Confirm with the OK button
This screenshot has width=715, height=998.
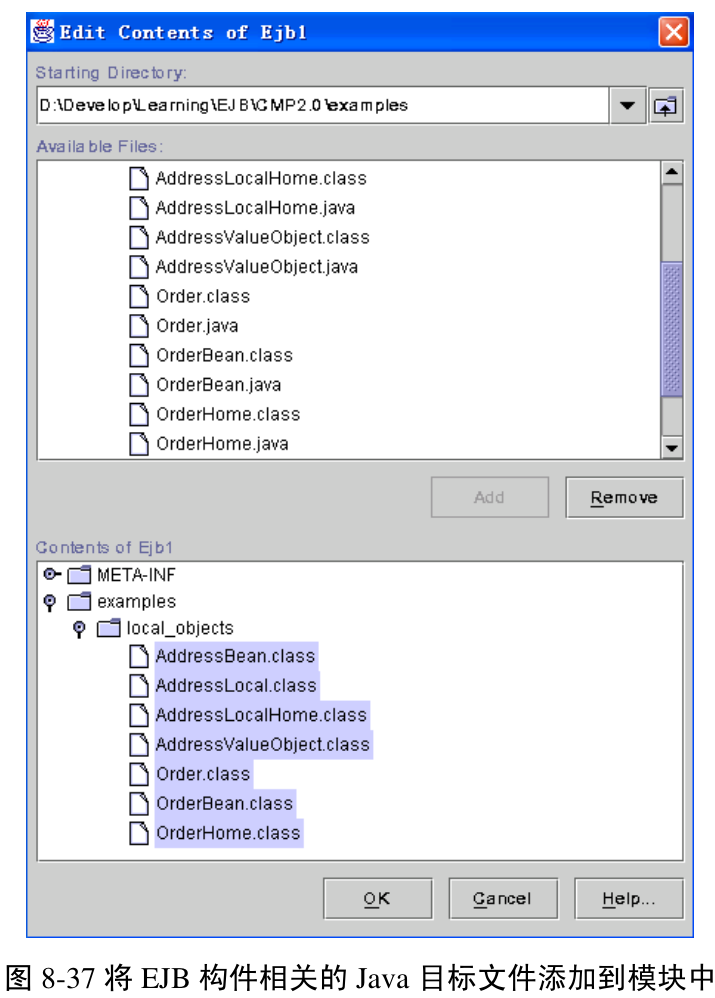(378, 899)
